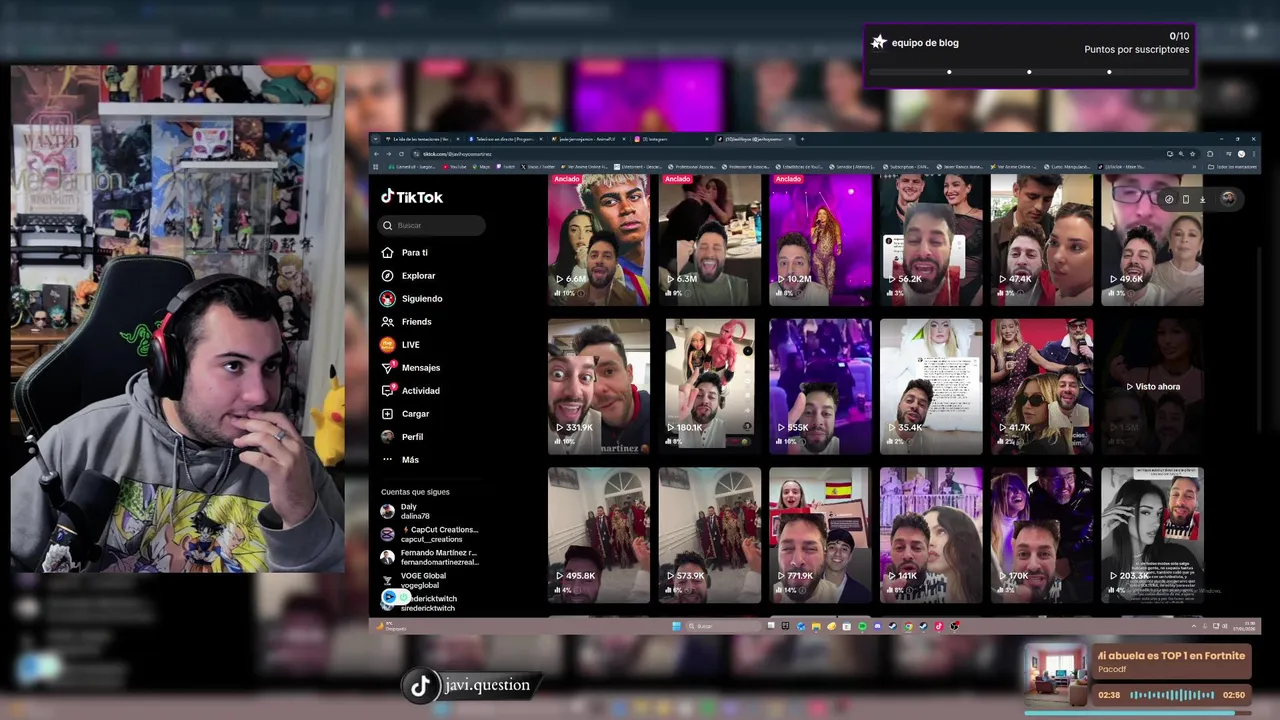Open video with 47.4K views
Image resolution: width=1280 pixels, height=720 pixels.
pos(1041,240)
